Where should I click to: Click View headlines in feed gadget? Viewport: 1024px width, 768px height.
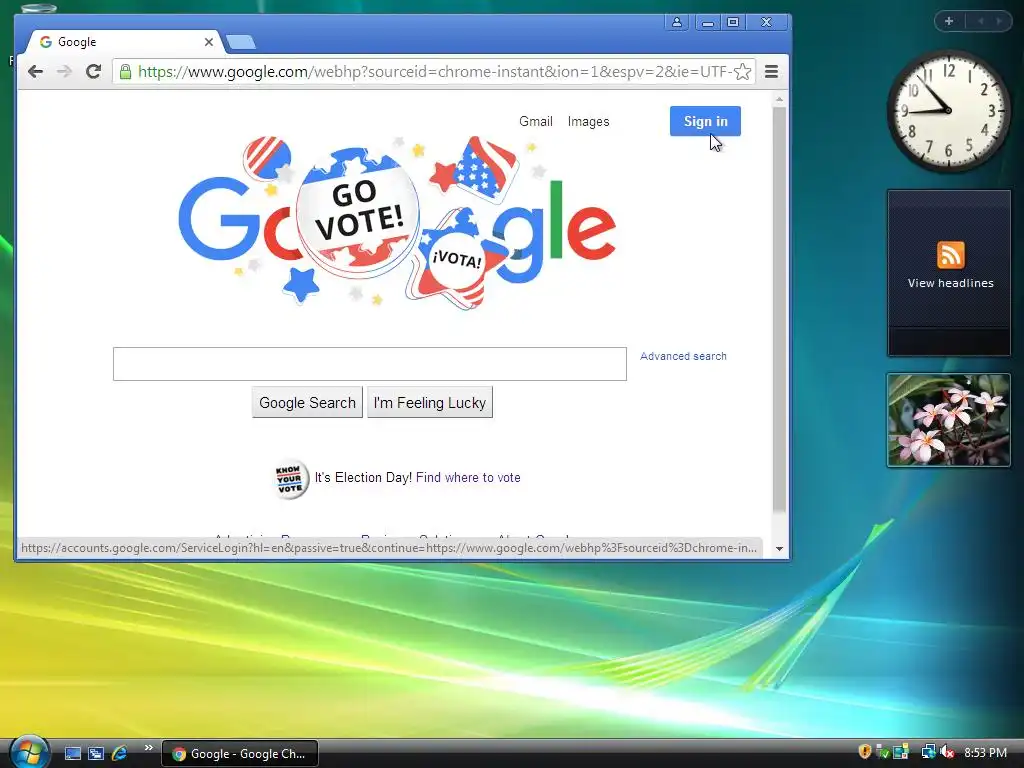coord(950,283)
